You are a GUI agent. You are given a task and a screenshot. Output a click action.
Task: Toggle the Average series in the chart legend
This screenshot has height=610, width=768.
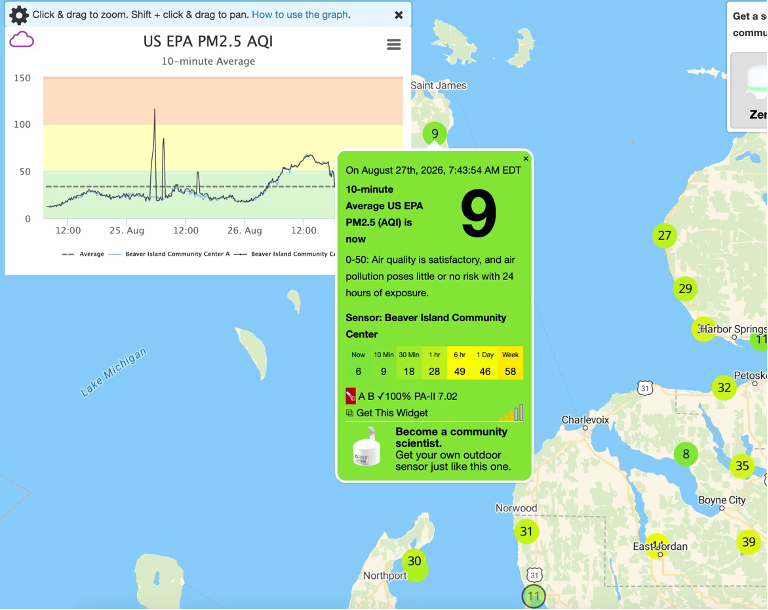click(x=83, y=254)
